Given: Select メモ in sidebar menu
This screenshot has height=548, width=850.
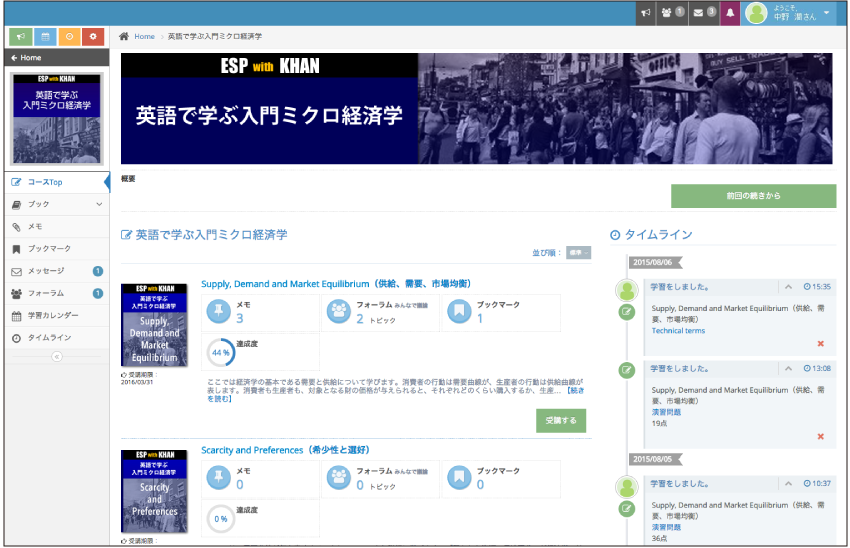Looking at the screenshot, I should click(57, 227).
